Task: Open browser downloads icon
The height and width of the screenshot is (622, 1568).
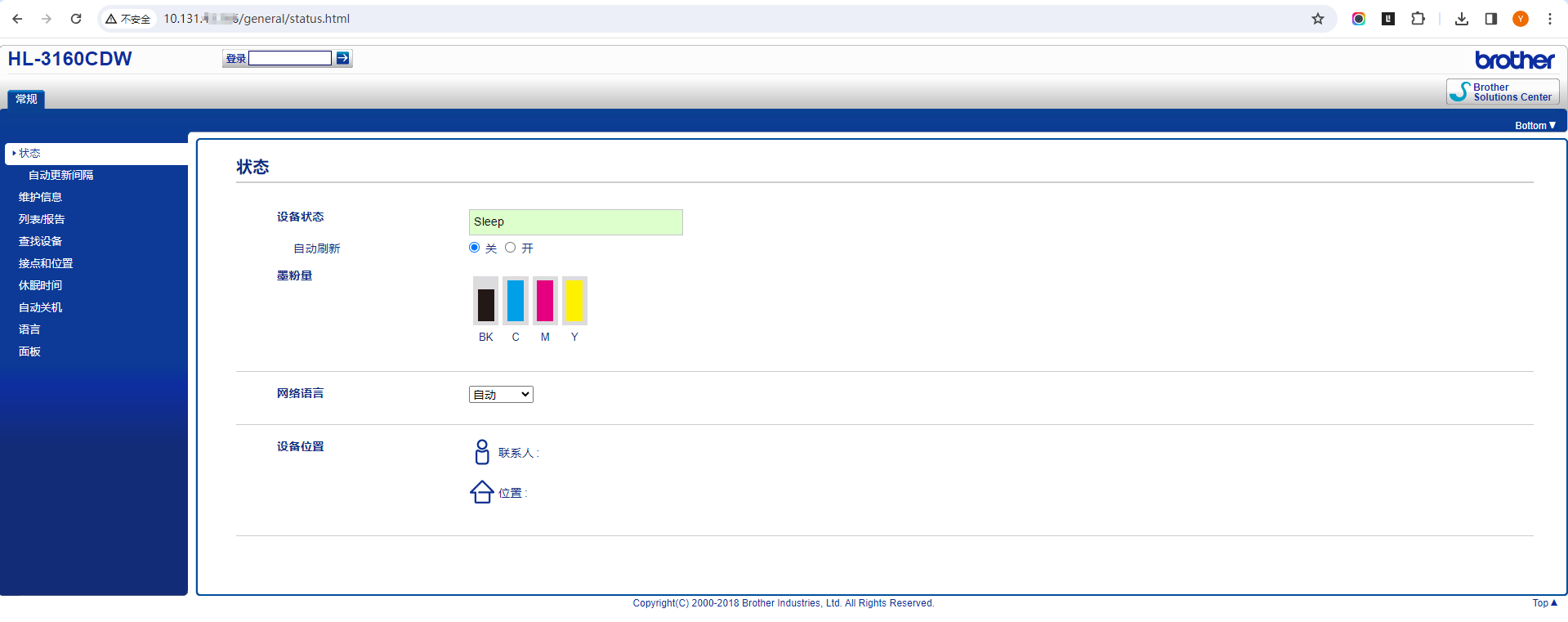Action: point(1462,19)
